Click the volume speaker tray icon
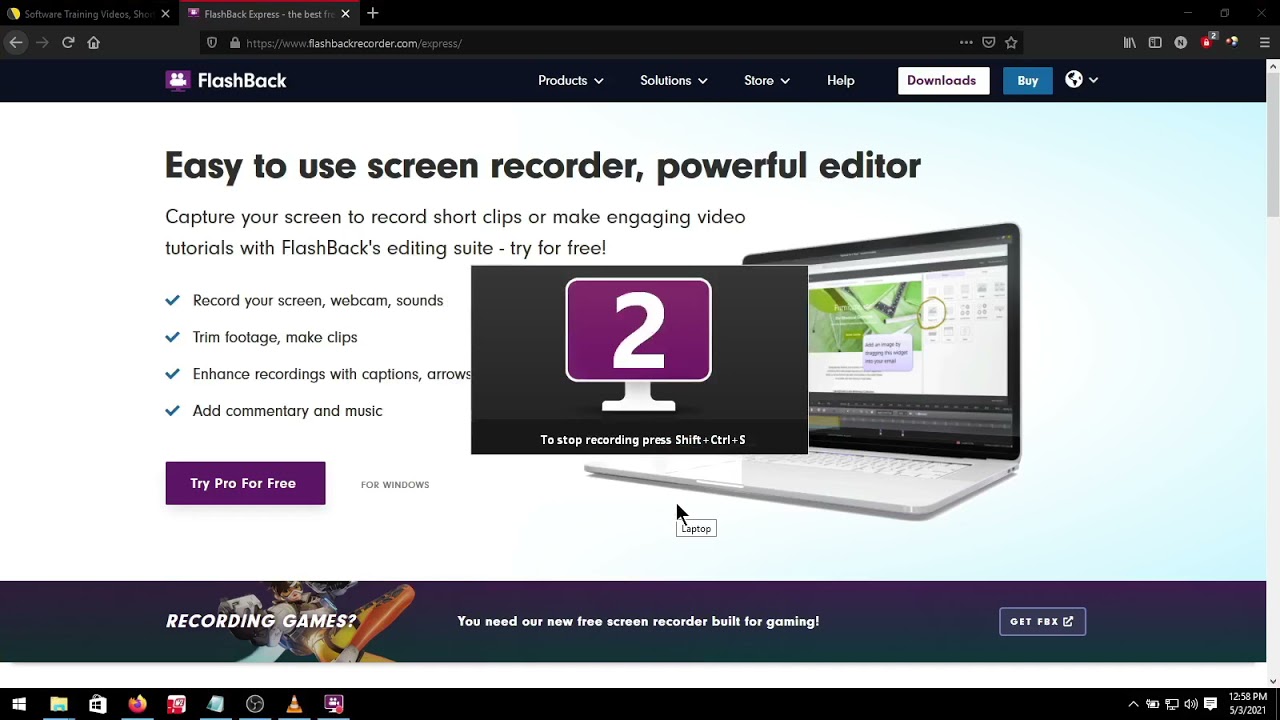 click(x=1191, y=704)
